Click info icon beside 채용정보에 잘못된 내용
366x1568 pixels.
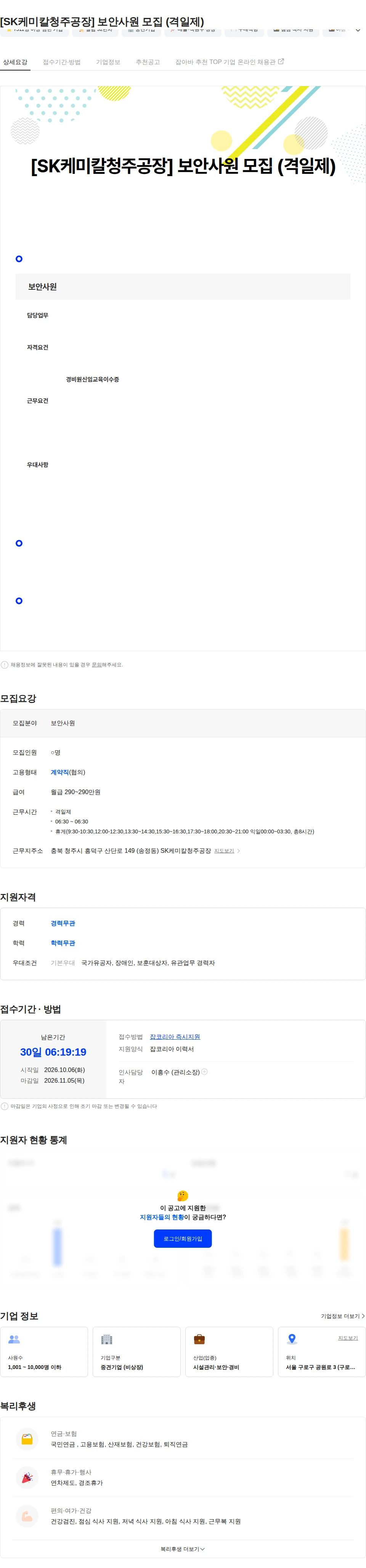click(x=4, y=665)
